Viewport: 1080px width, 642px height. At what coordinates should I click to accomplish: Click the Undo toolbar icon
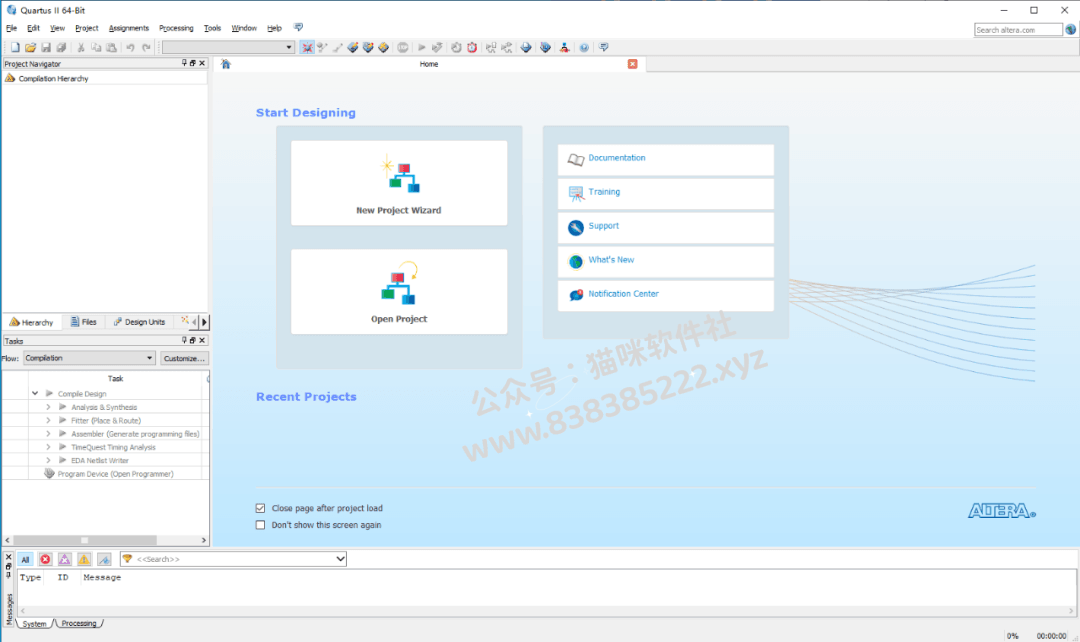[x=130, y=48]
